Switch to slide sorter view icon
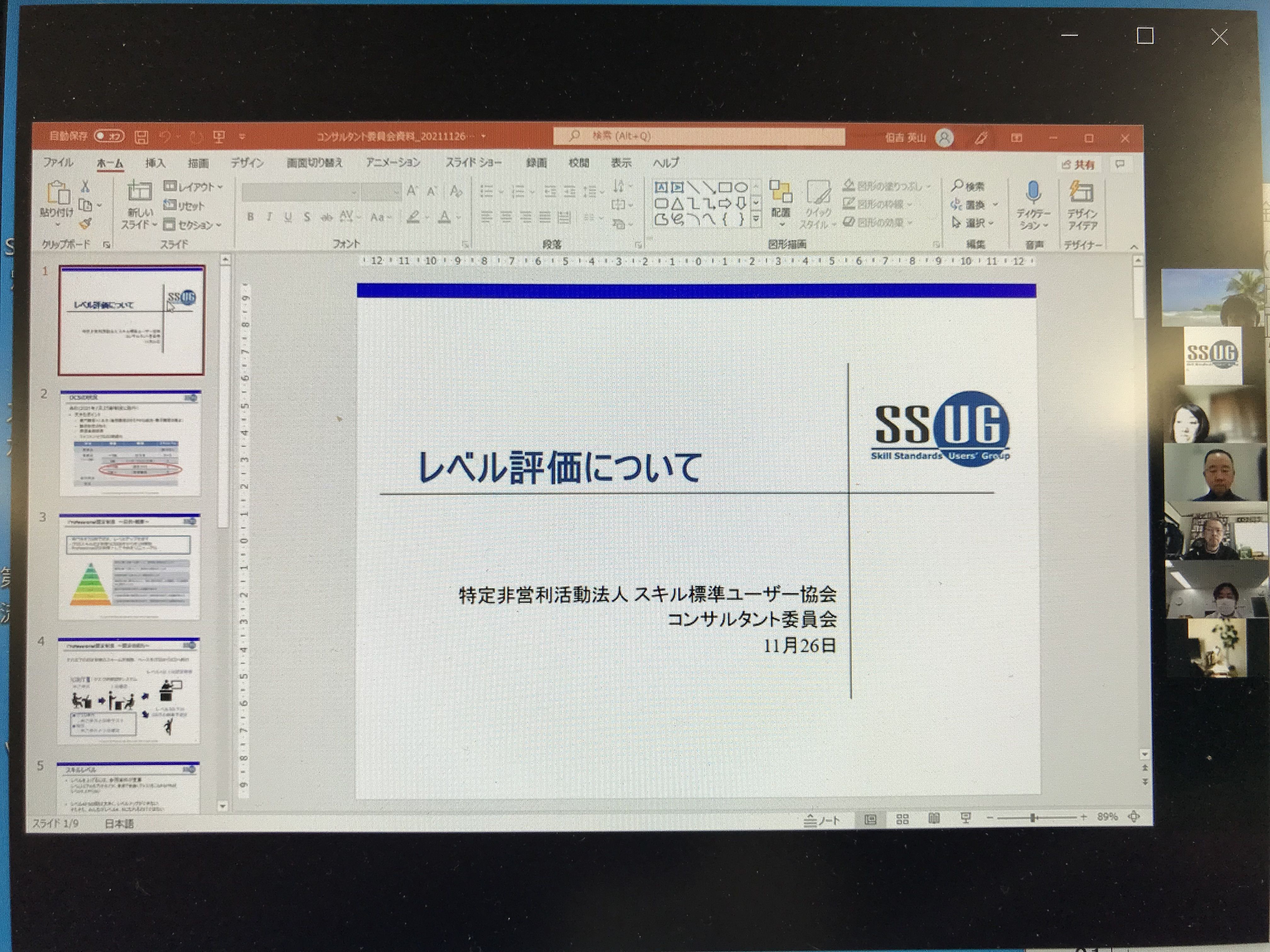1270x952 pixels. [x=902, y=819]
